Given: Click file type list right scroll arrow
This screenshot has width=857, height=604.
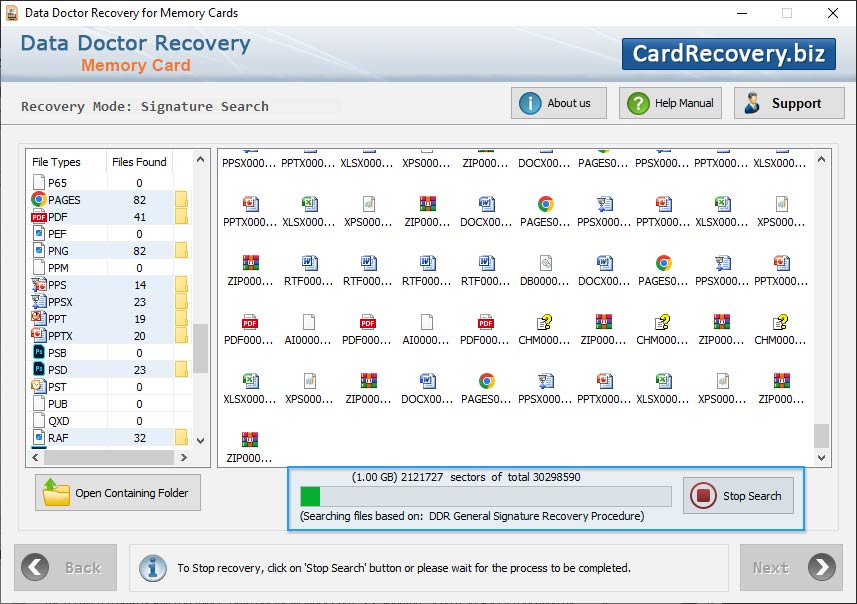Looking at the screenshot, I should click(184, 458).
